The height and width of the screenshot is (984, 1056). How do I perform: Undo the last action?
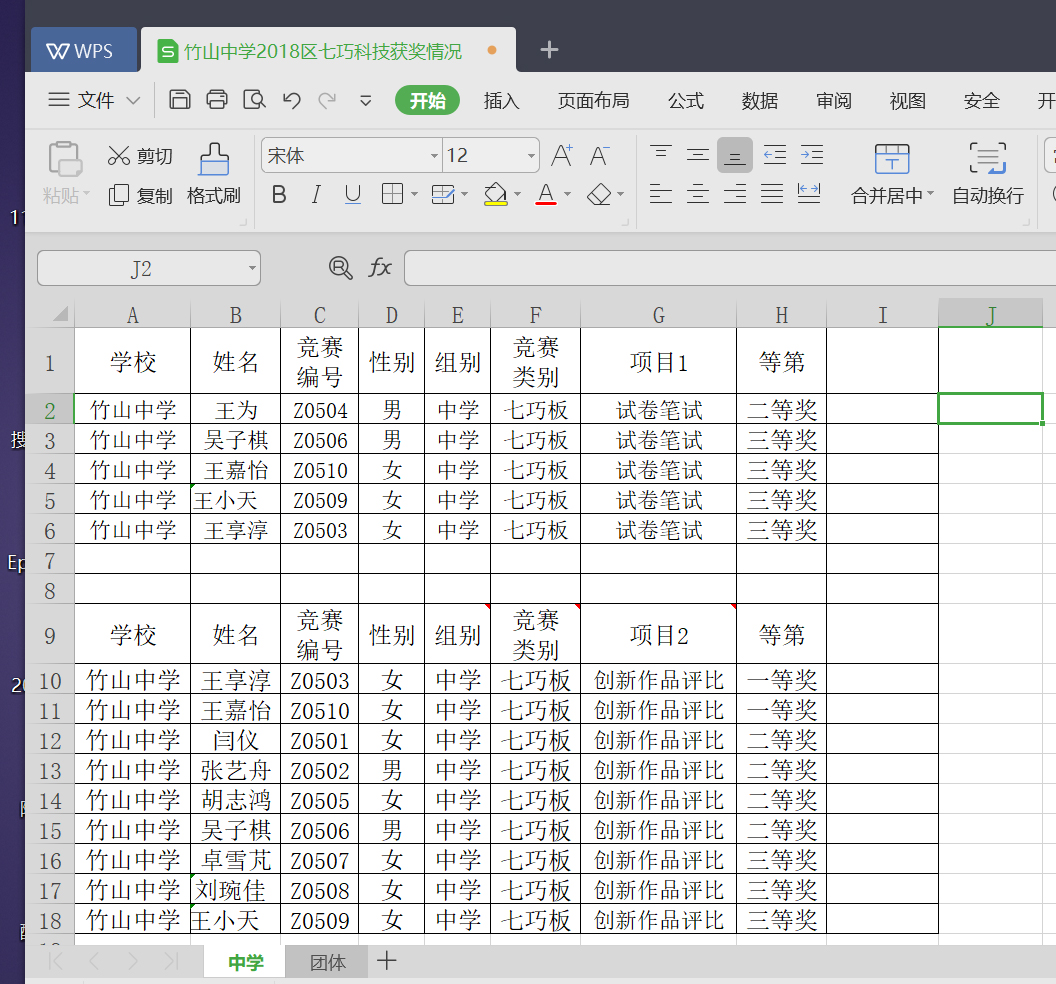[x=291, y=100]
